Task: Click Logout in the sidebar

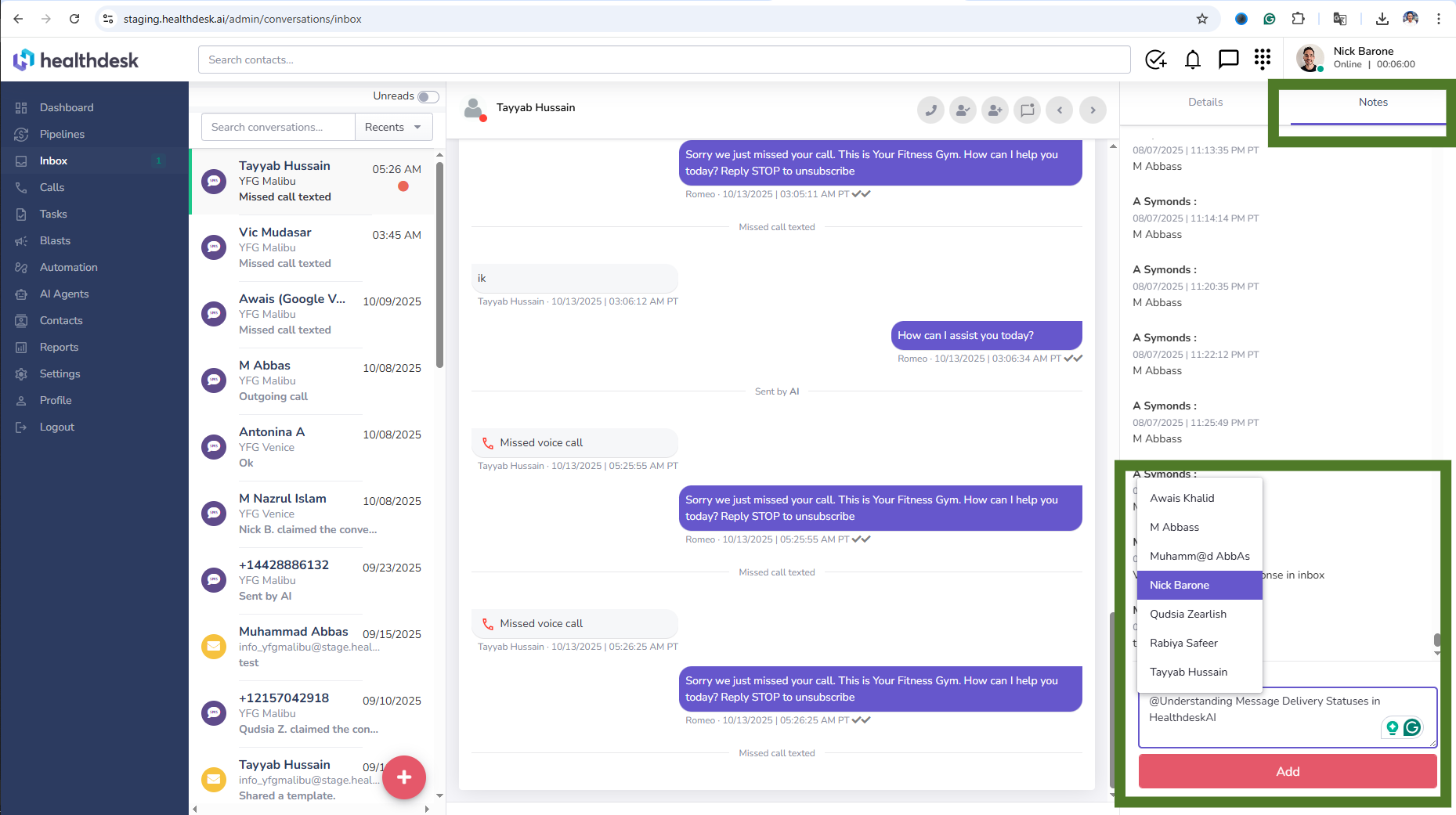Action: [56, 427]
